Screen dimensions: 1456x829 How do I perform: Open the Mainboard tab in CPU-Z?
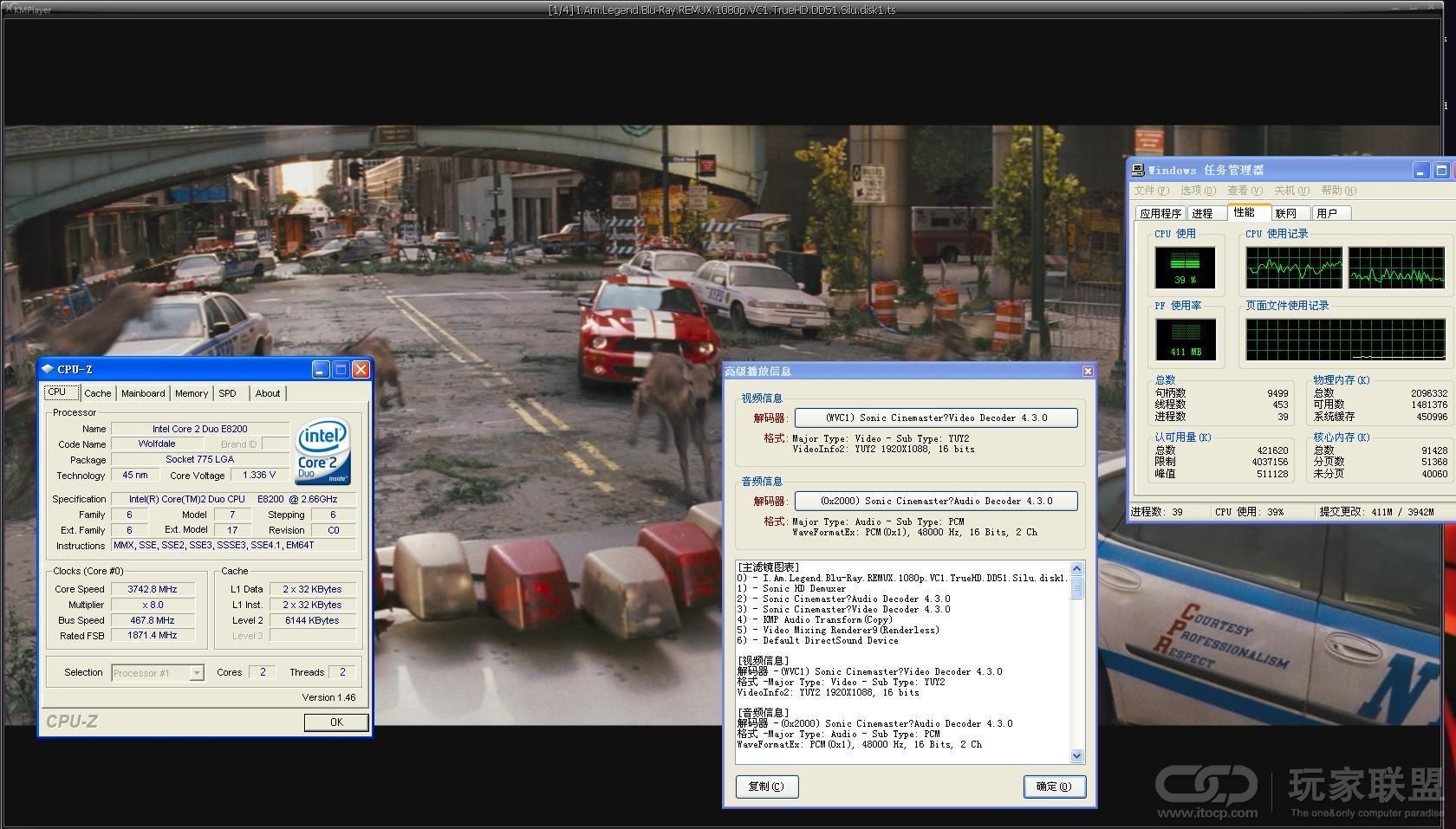pyautogui.click(x=143, y=393)
